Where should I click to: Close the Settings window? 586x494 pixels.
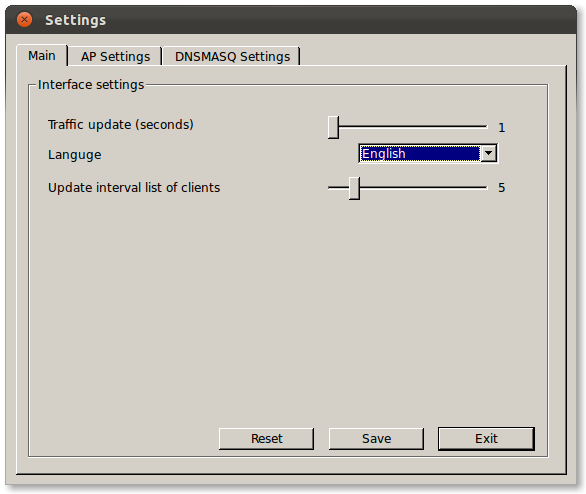point(24,19)
